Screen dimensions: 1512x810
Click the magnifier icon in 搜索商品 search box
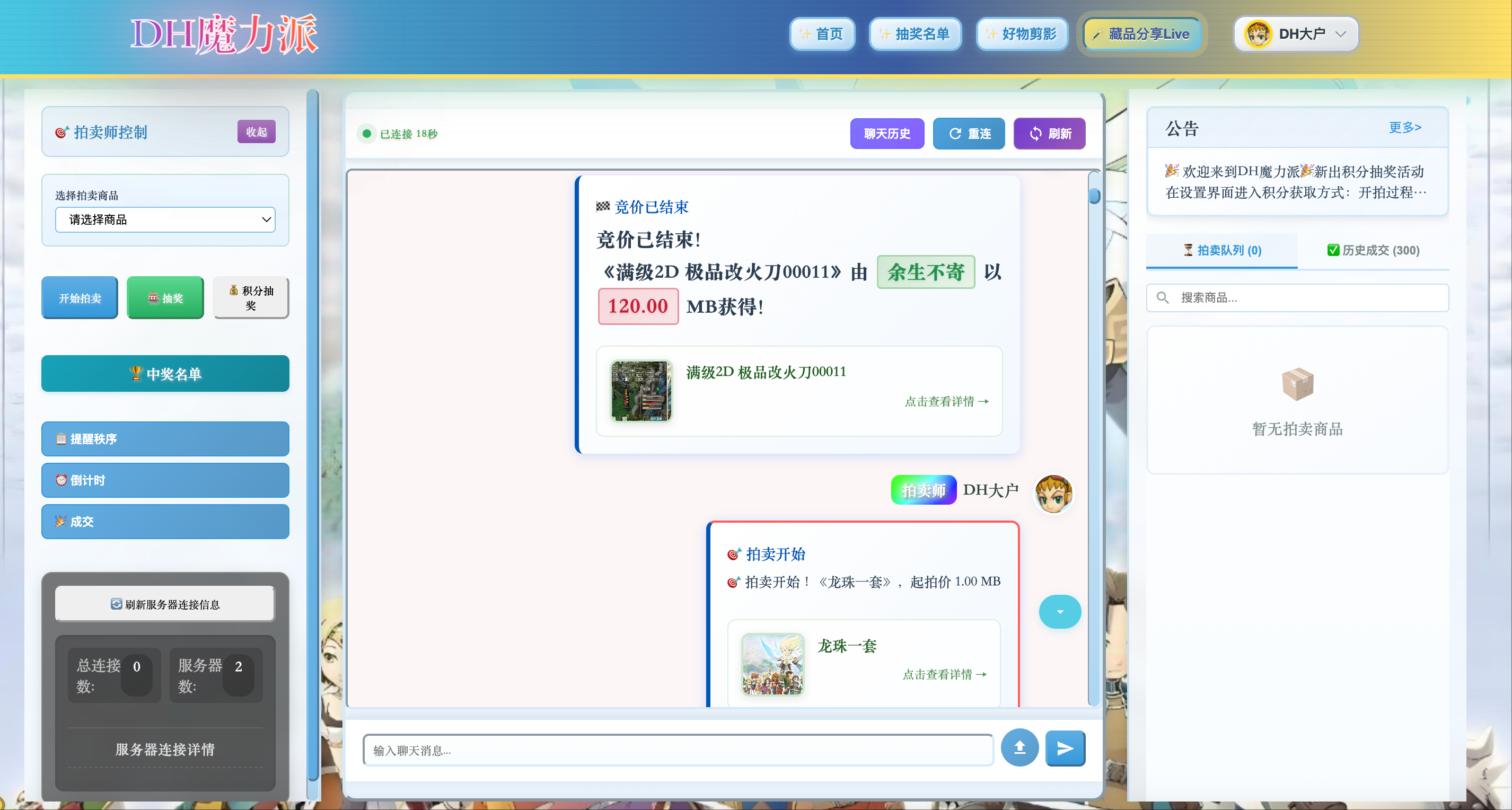[1163, 297]
